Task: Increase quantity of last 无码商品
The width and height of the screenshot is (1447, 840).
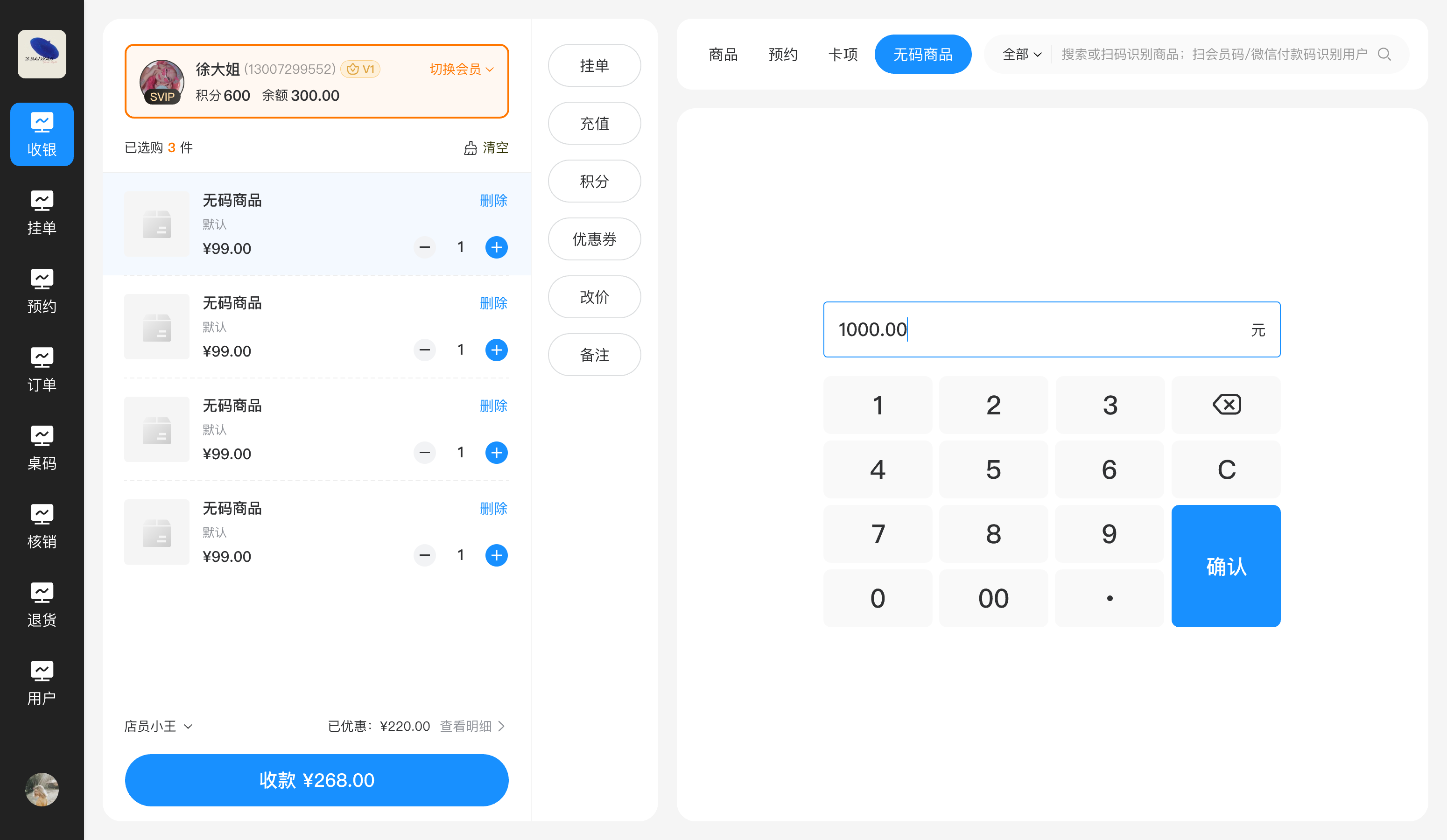Action: point(496,555)
